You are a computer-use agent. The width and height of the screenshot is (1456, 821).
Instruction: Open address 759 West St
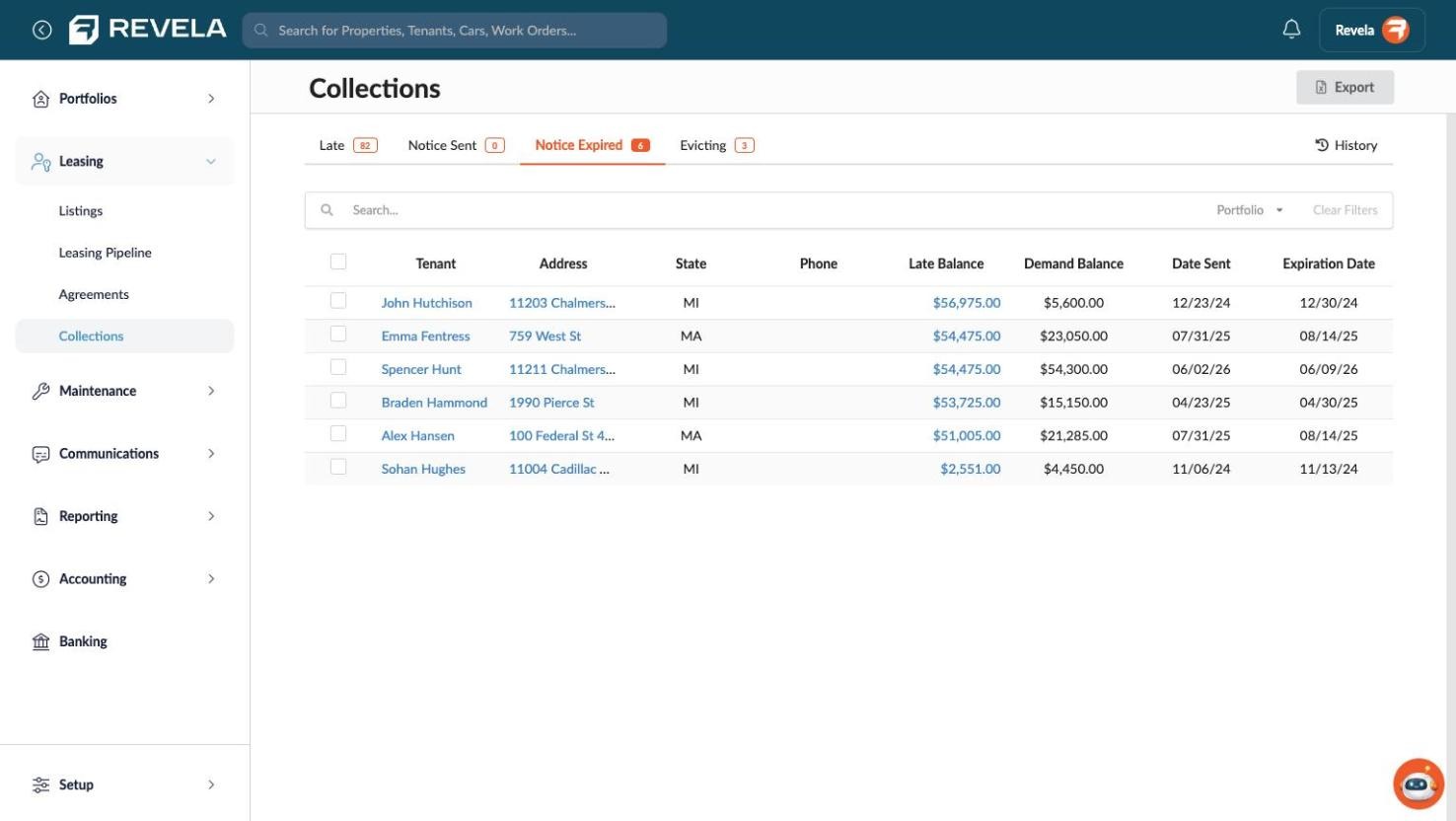coord(545,336)
